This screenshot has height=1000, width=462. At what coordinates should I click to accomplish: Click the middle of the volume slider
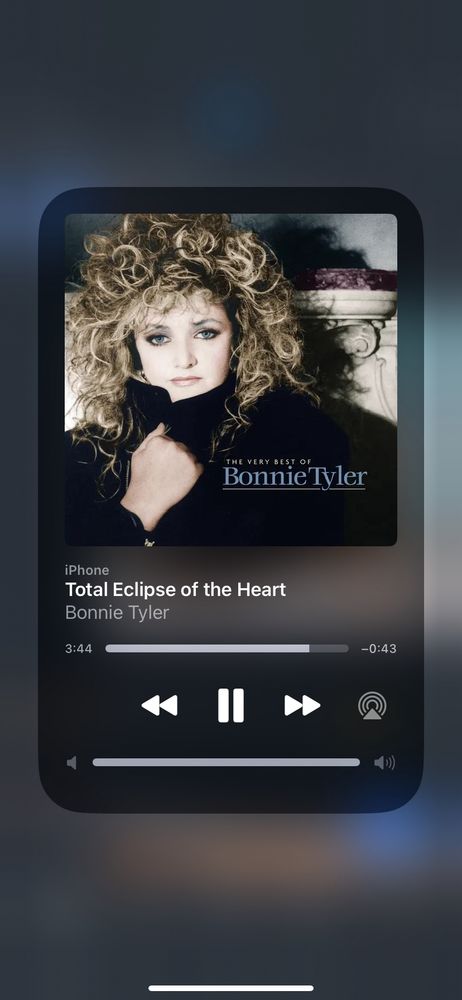[226, 762]
